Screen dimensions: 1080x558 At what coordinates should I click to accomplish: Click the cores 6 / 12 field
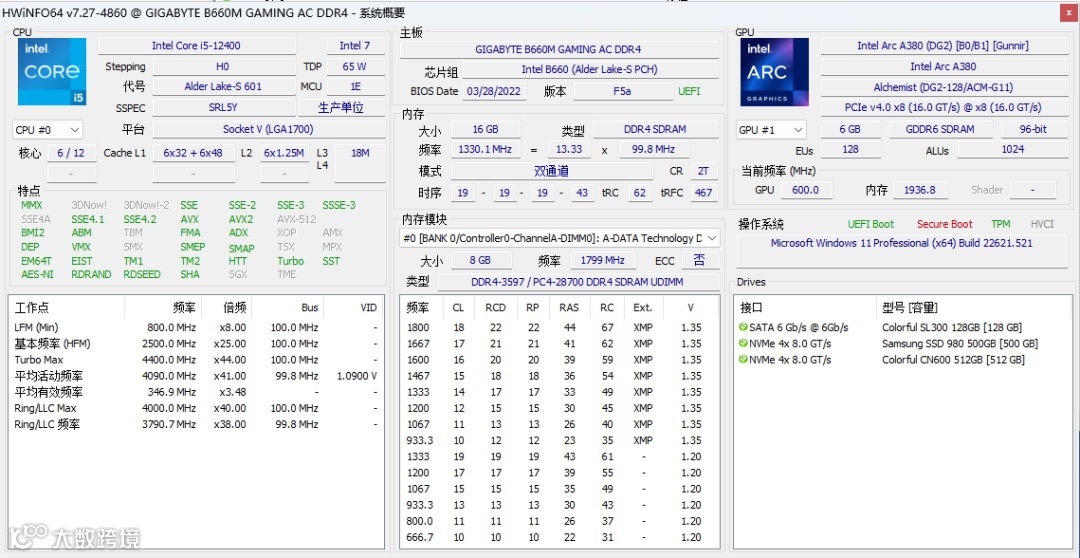[x=71, y=153]
